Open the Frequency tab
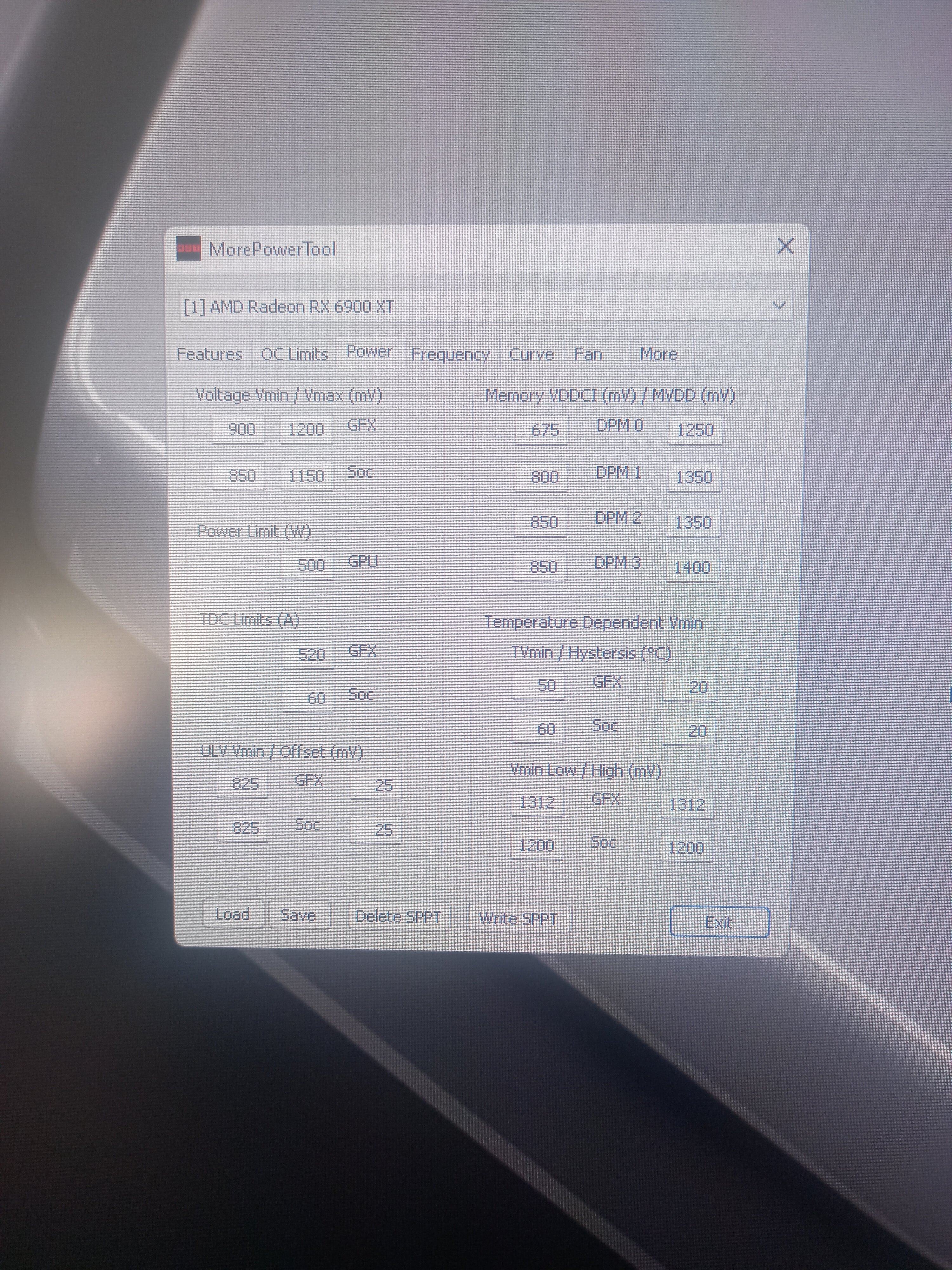The height and width of the screenshot is (1270, 952). 451,355
